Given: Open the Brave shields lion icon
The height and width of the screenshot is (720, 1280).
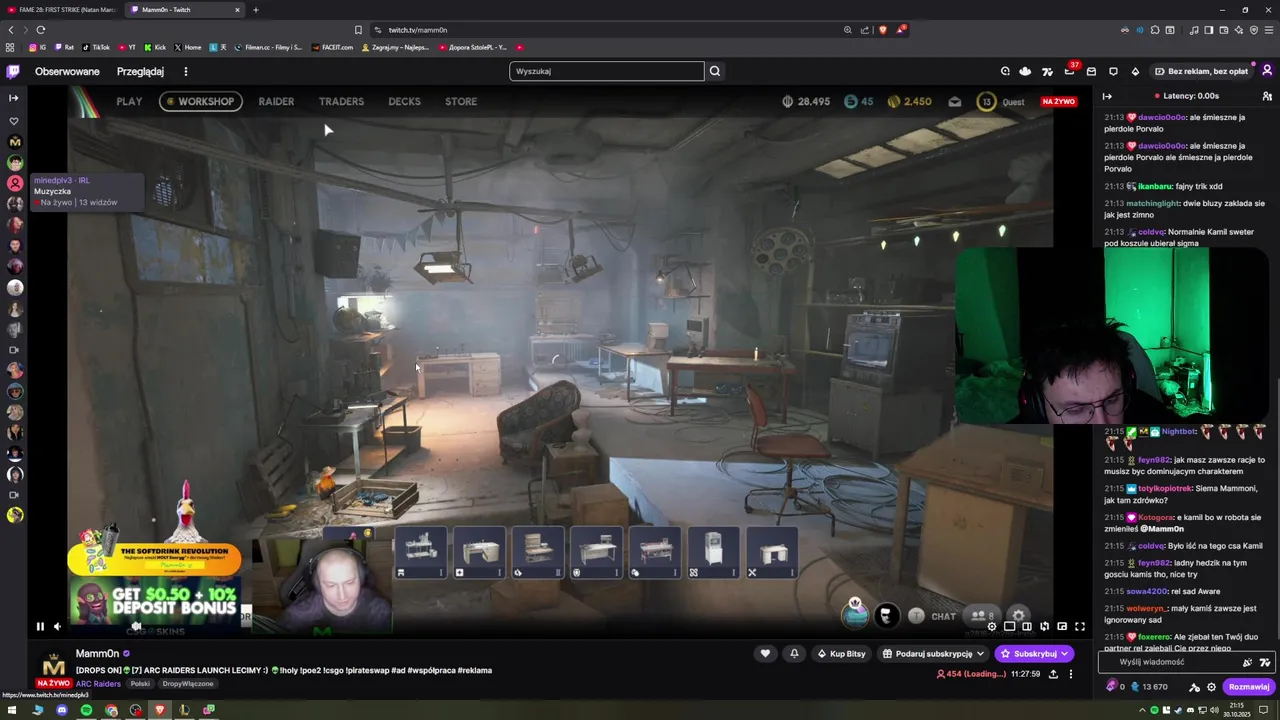Looking at the screenshot, I should point(882,30).
